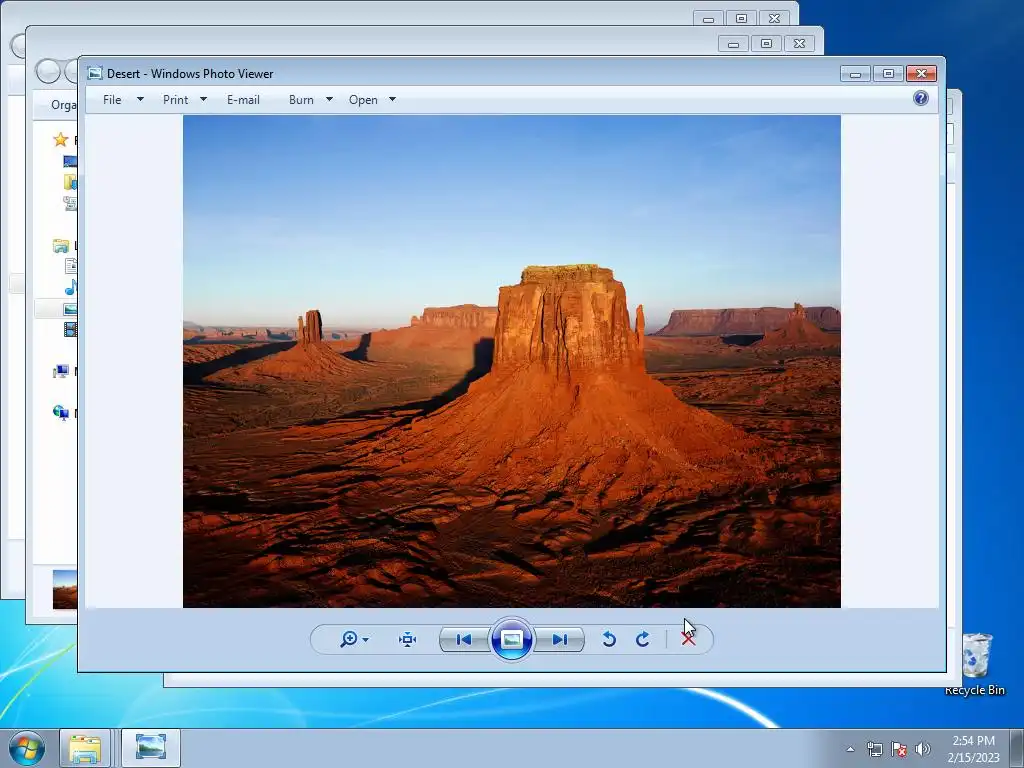Screen dimensions: 1024x768
Task: Select Pictures icon in Explorer sidebar
Action: click(x=70, y=309)
